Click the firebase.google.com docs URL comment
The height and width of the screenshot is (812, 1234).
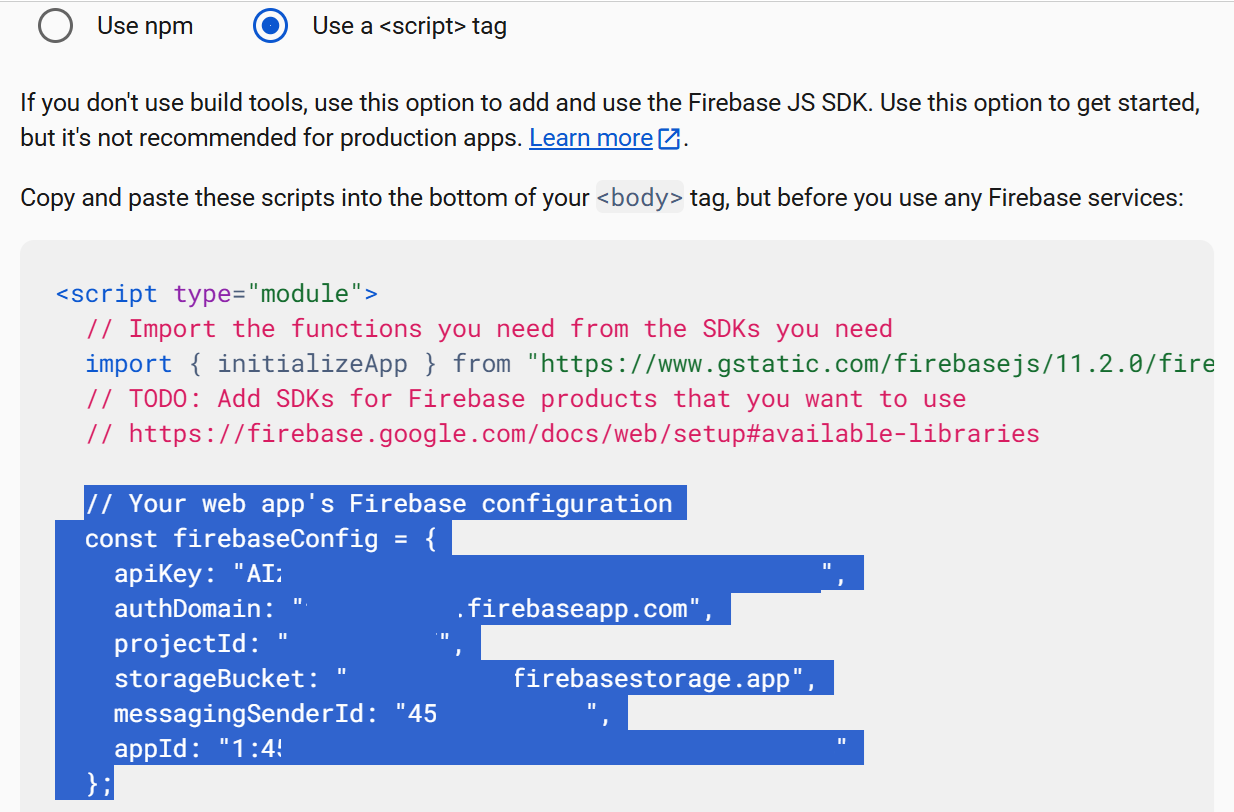pyautogui.click(x=562, y=434)
